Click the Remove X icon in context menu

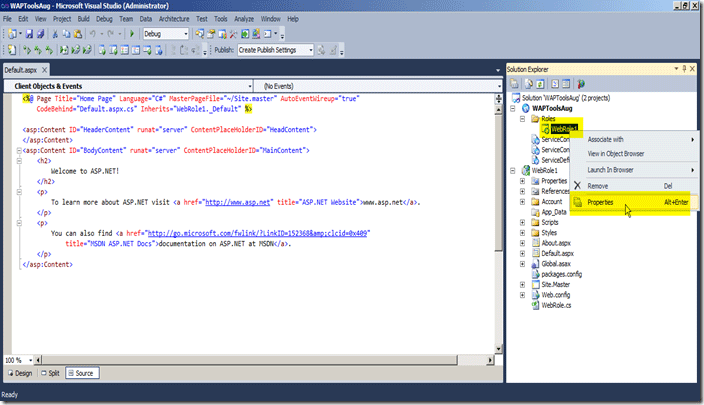[x=577, y=185]
